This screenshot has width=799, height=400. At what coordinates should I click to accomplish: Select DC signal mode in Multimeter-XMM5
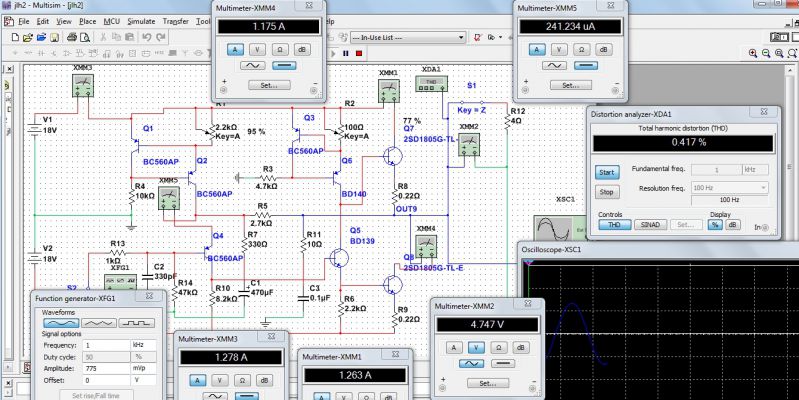pyautogui.click(x=586, y=66)
